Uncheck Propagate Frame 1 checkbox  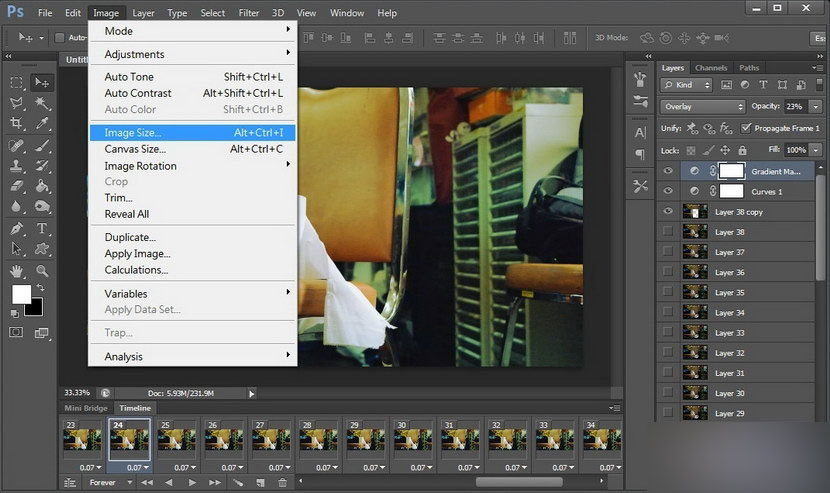[746, 128]
